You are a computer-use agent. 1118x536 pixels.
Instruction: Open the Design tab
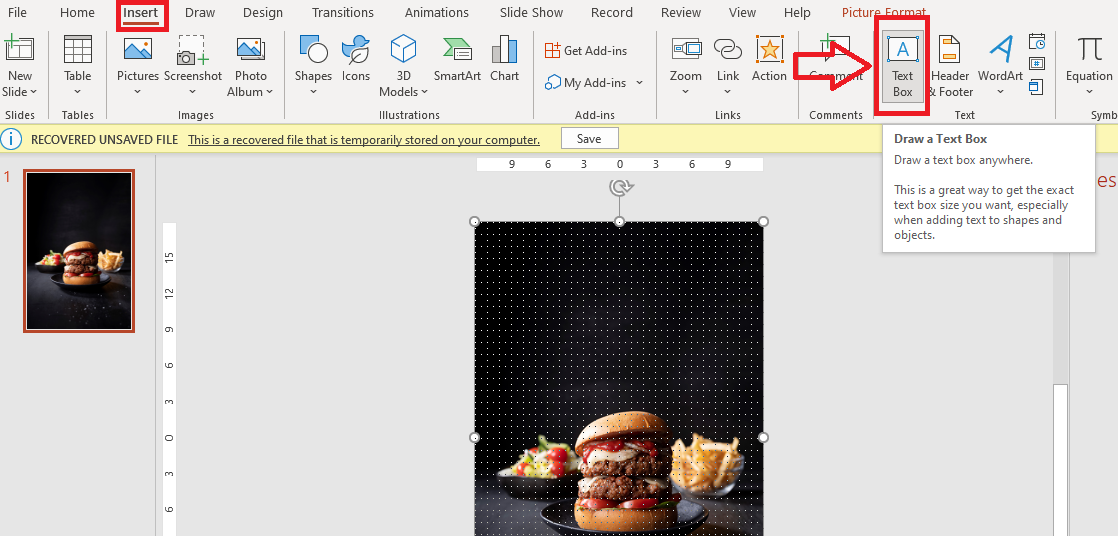pyautogui.click(x=262, y=13)
